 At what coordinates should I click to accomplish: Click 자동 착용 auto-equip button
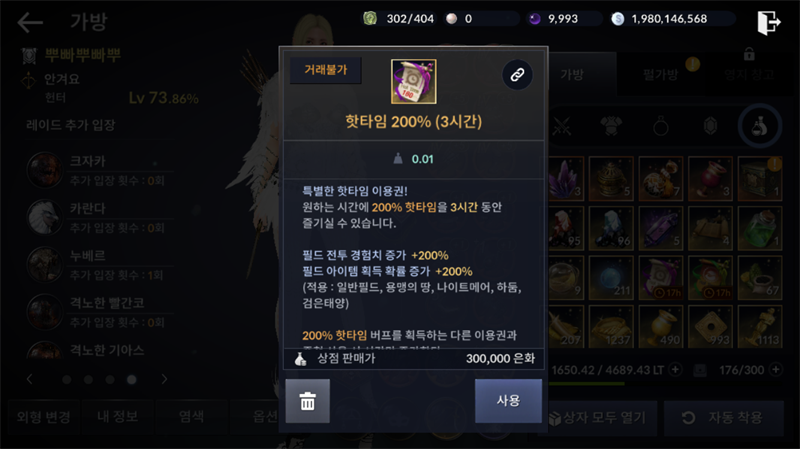click(723, 418)
